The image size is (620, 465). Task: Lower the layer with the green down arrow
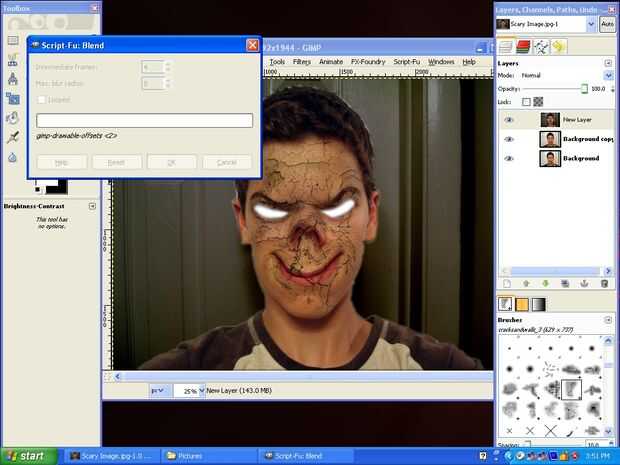(x=546, y=284)
